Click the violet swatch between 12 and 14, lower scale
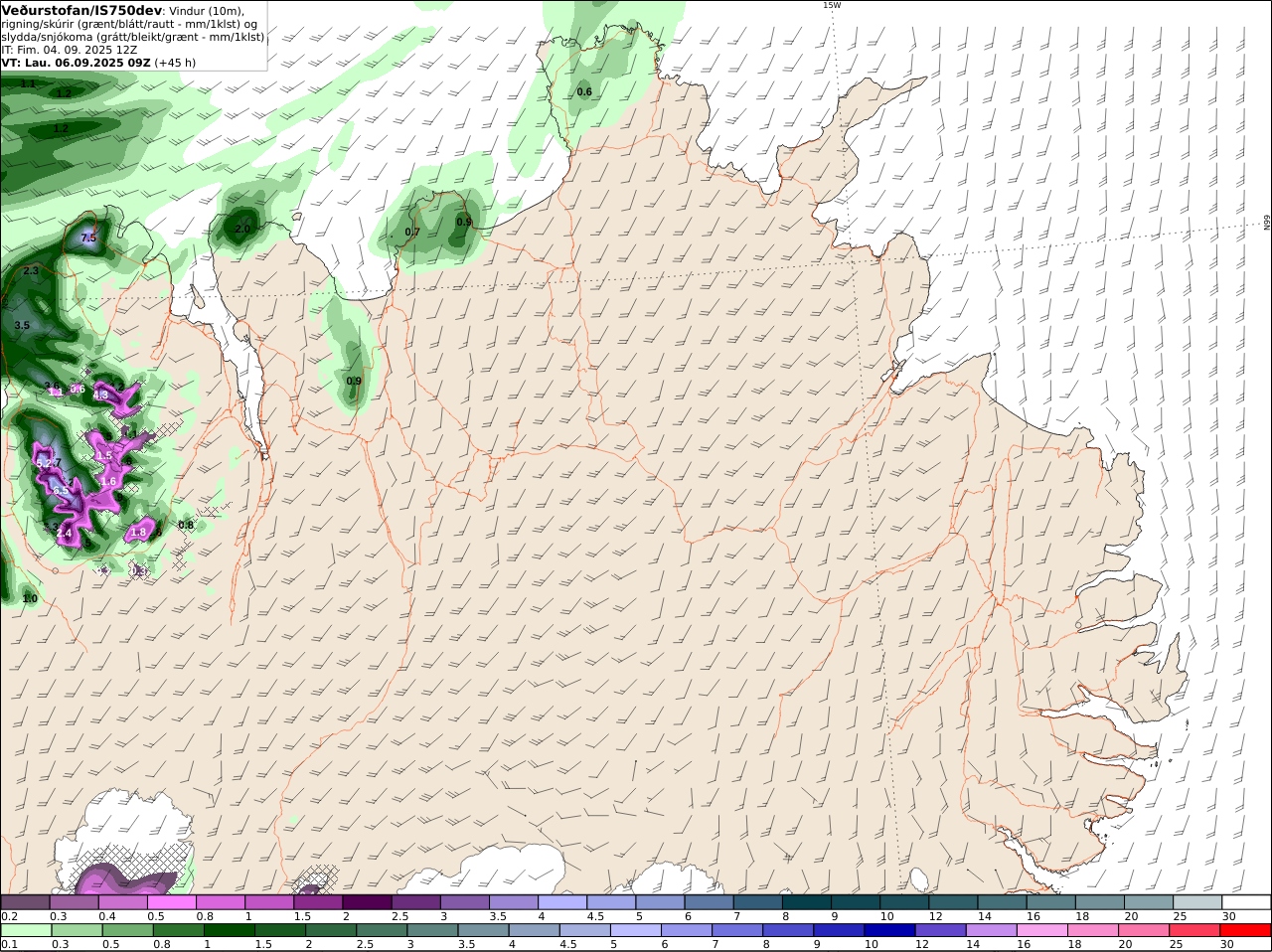Image resolution: width=1272 pixels, height=952 pixels. pyautogui.click(x=940, y=930)
